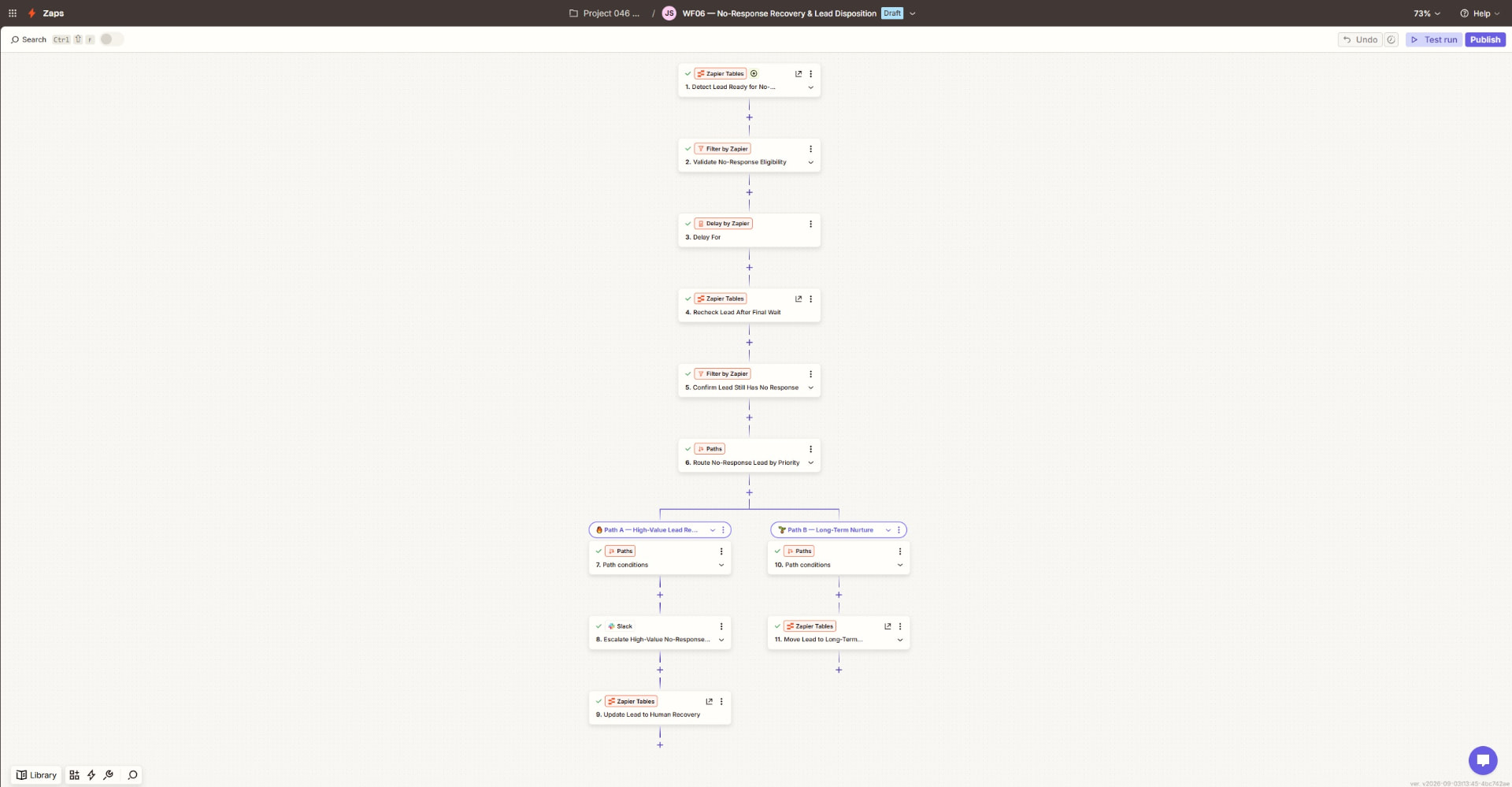
Task: Open the add-apps grid icon in bottom toolbar
Action: (74, 775)
